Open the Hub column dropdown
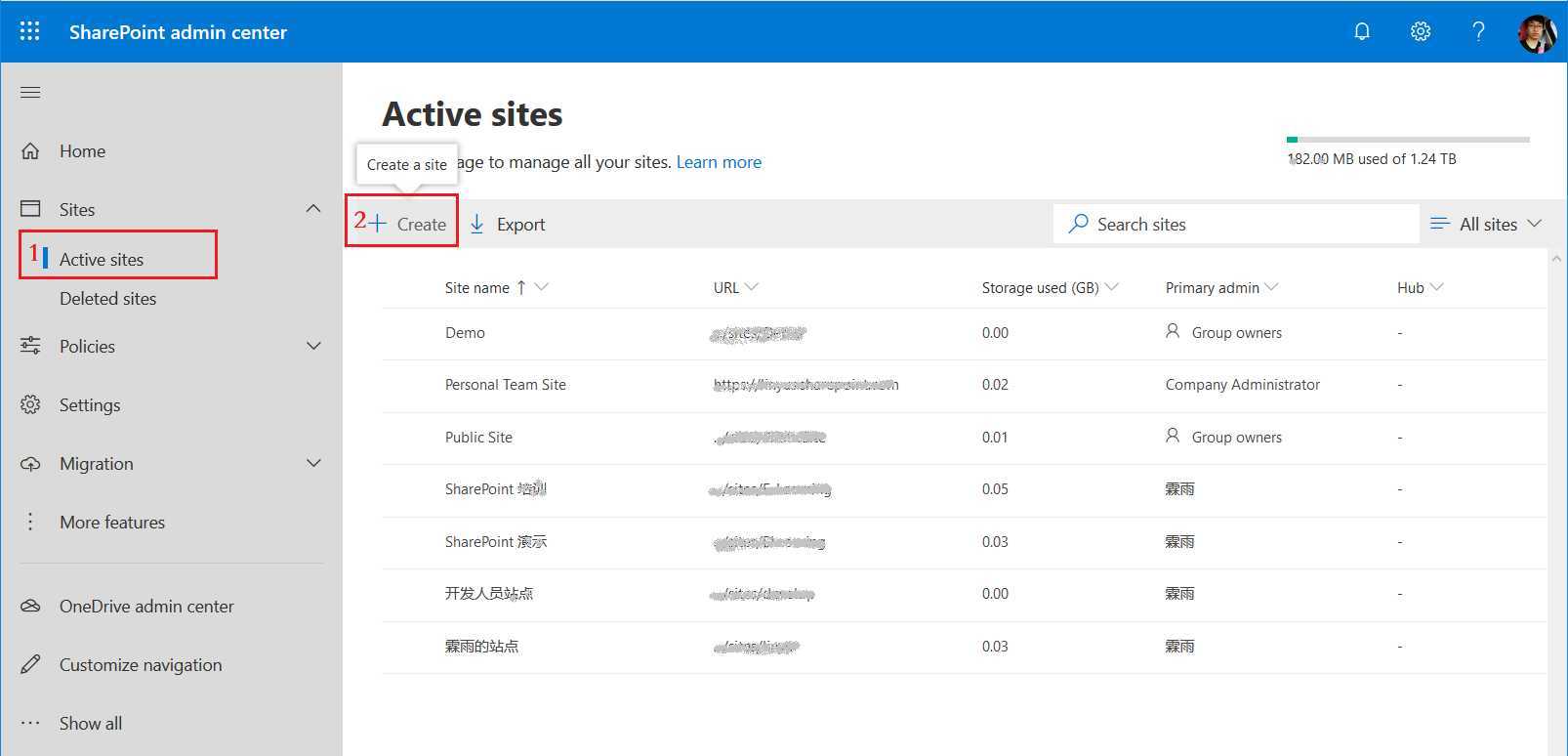Image resolution: width=1568 pixels, height=756 pixels. point(1436,287)
